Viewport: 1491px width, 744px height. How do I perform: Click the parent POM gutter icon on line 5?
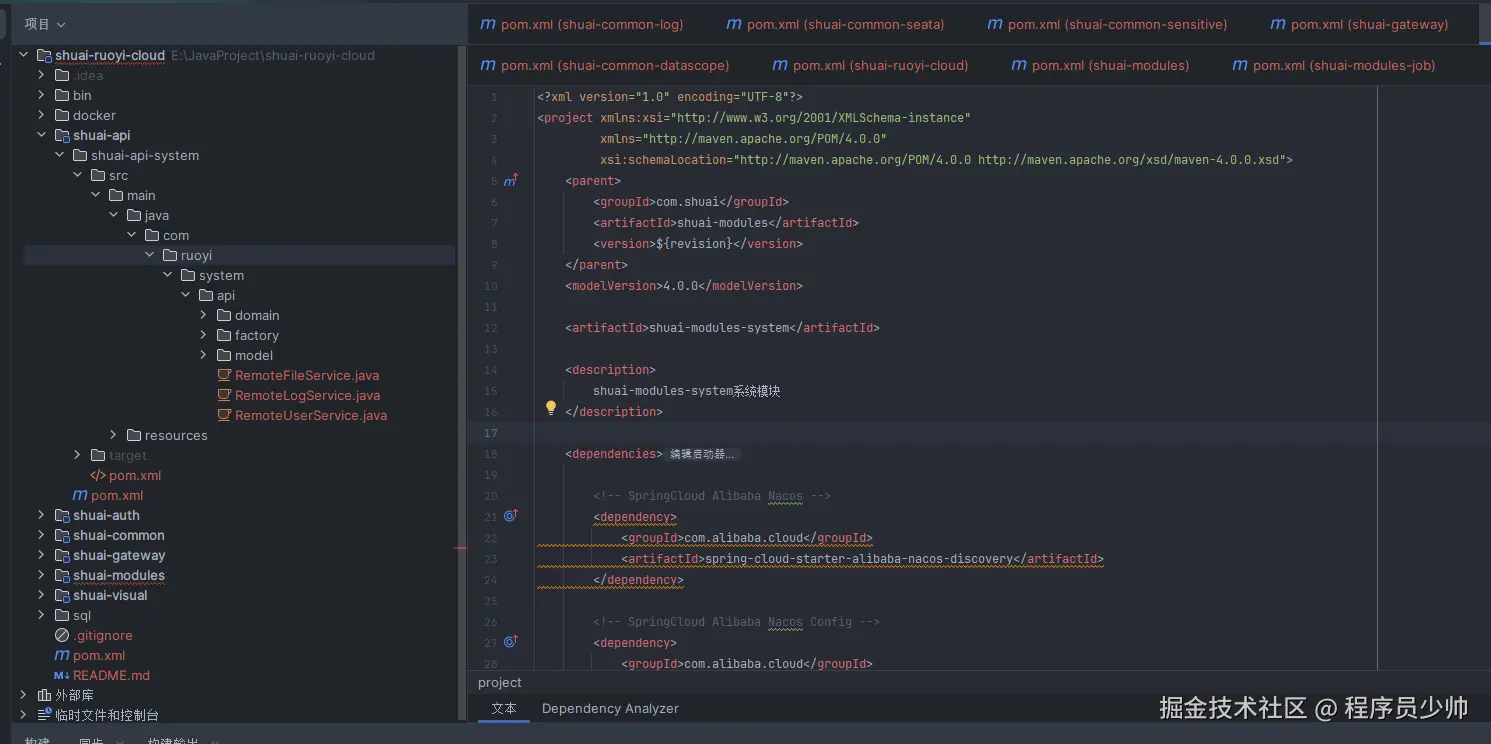pos(510,181)
